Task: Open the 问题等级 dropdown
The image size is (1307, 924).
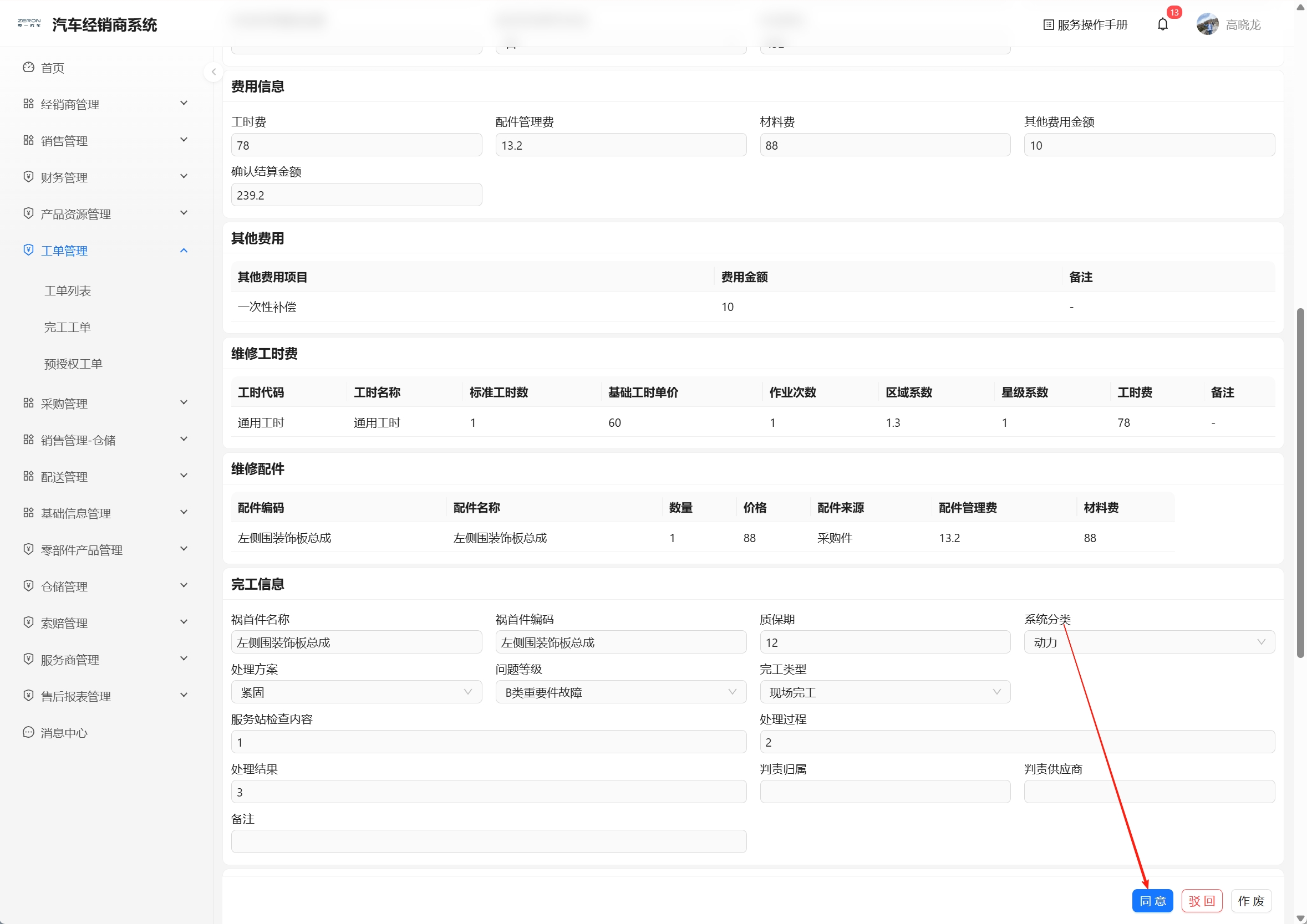Action: (x=621, y=692)
